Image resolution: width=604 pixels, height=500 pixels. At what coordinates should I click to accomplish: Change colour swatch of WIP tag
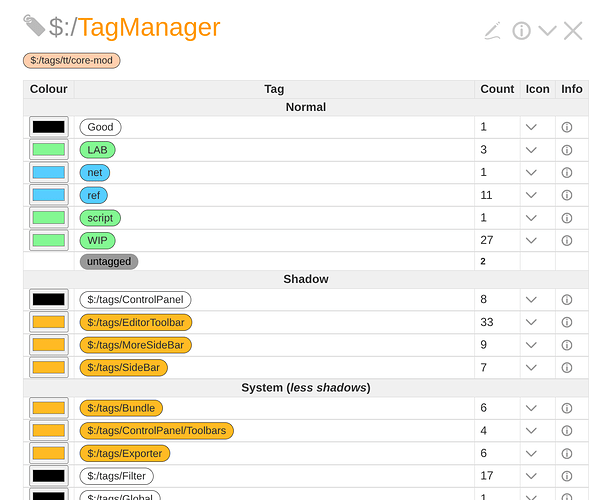click(49, 240)
